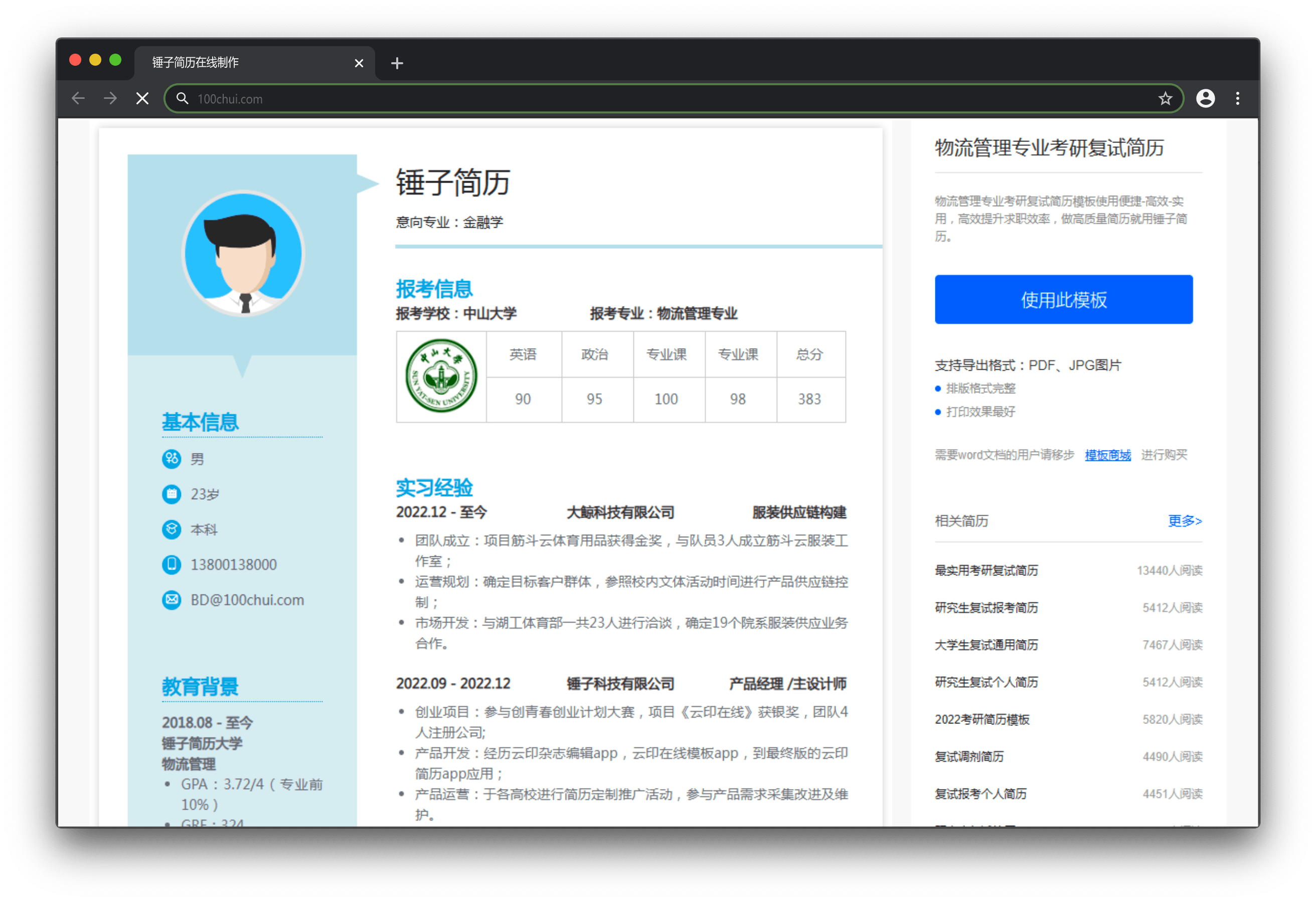
Task: Click 锤子科技有限公司 company name
Action: coord(620,684)
